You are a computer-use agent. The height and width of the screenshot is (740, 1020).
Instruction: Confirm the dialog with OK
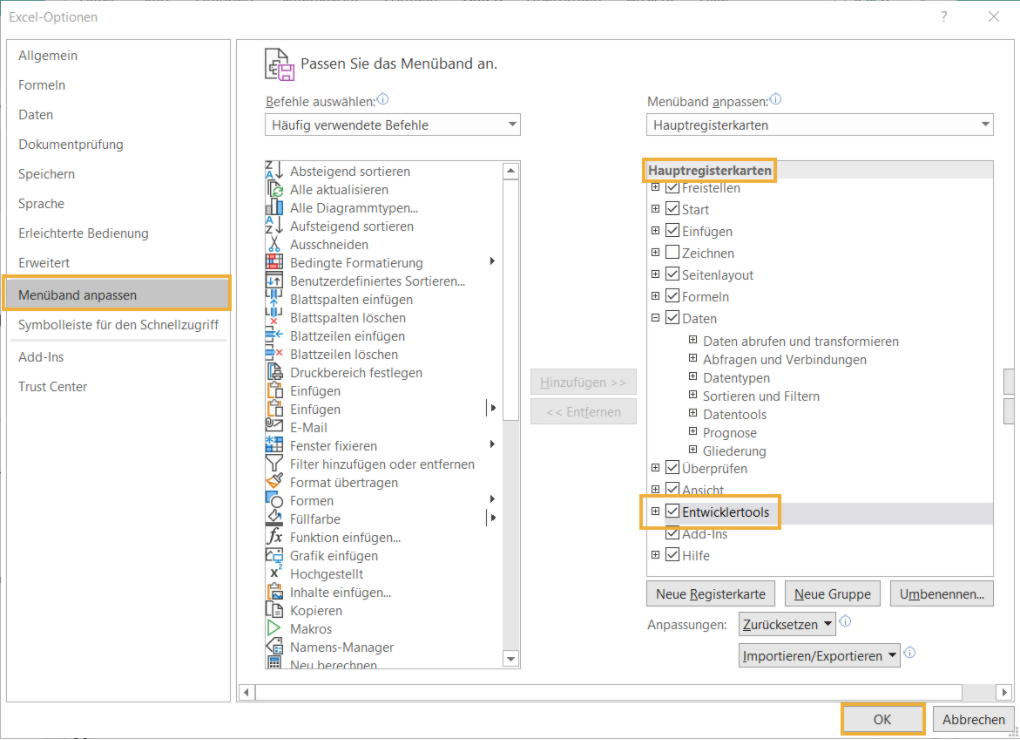tap(881, 719)
